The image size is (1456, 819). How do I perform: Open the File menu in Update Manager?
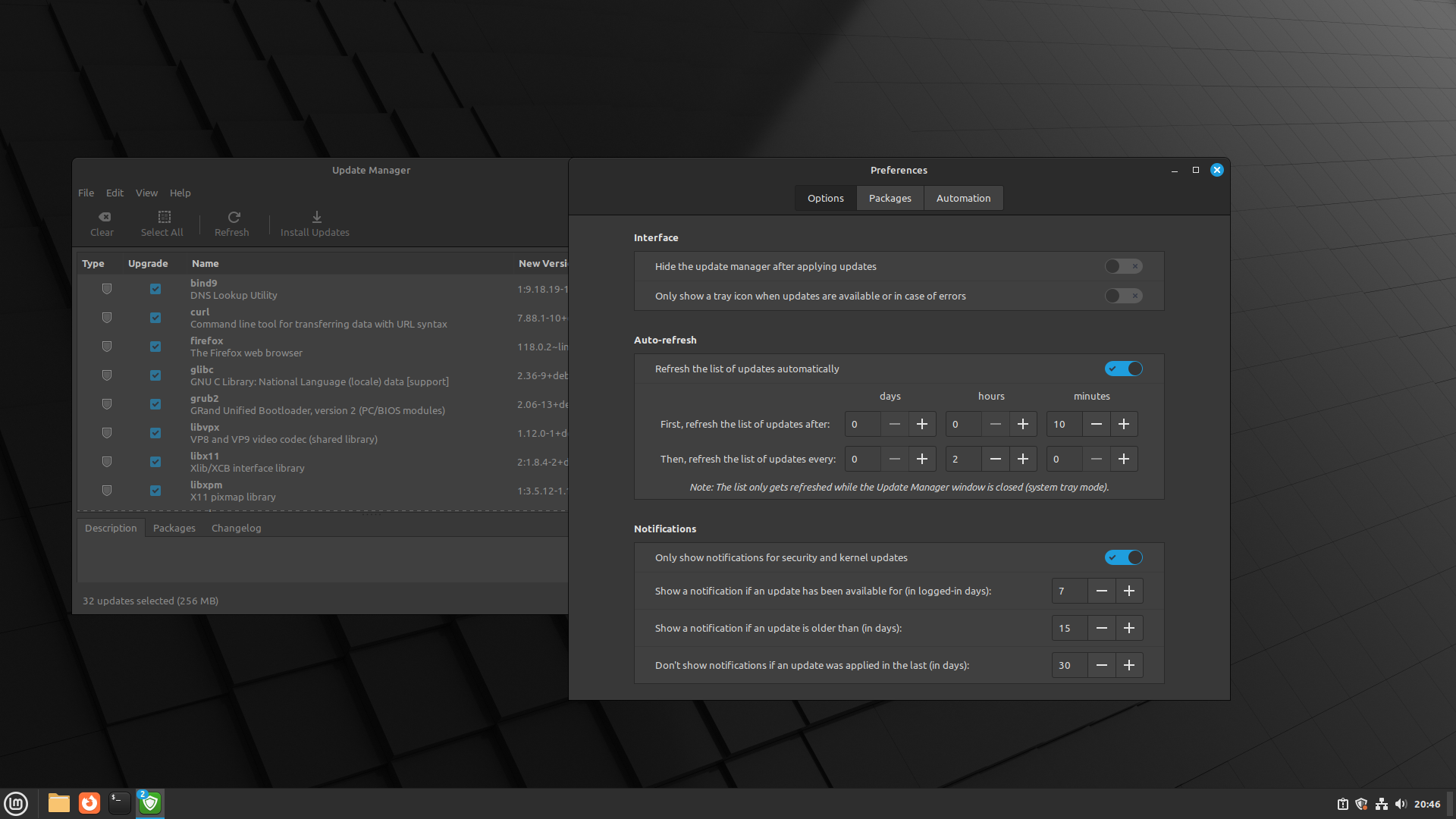86,193
